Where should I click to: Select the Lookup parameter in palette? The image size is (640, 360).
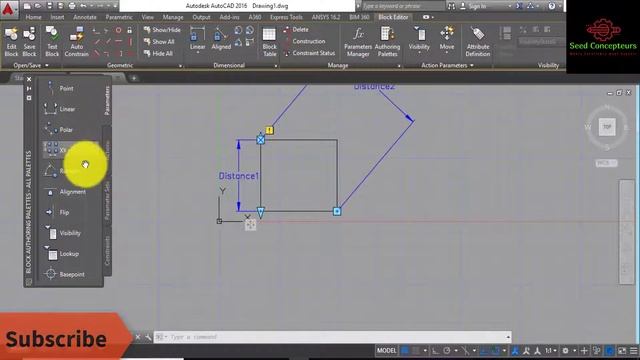coord(61,254)
